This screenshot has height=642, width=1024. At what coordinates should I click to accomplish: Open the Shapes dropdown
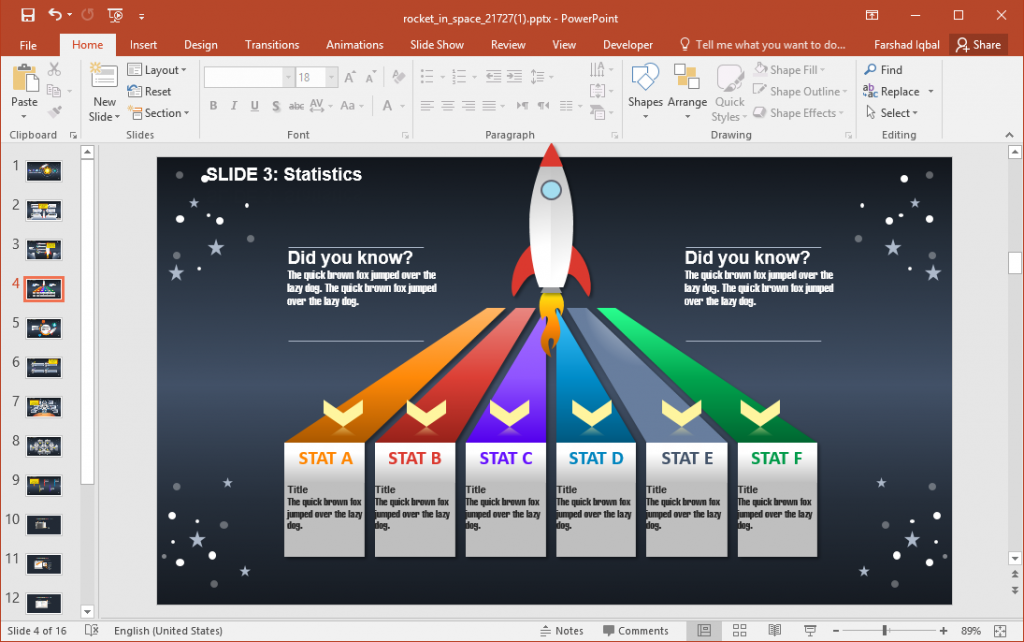[645, 90]
